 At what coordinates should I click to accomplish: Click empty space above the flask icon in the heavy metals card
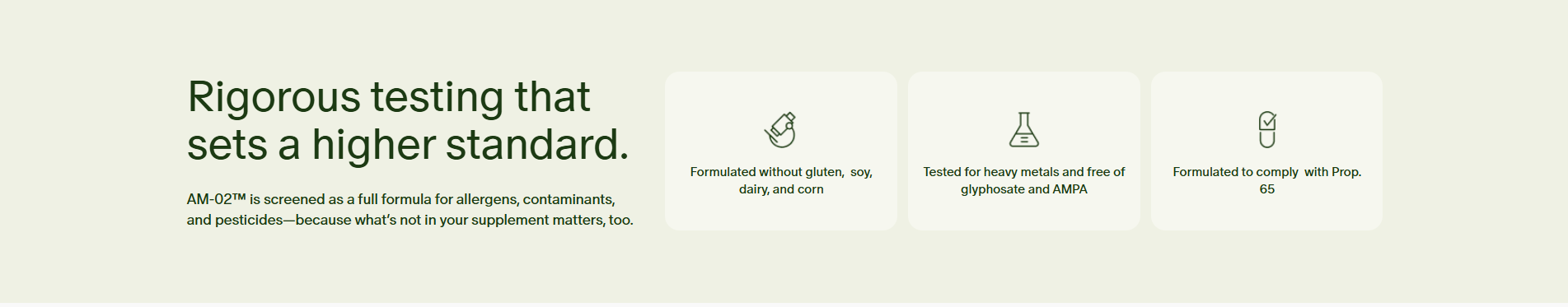pos(1024,91)
